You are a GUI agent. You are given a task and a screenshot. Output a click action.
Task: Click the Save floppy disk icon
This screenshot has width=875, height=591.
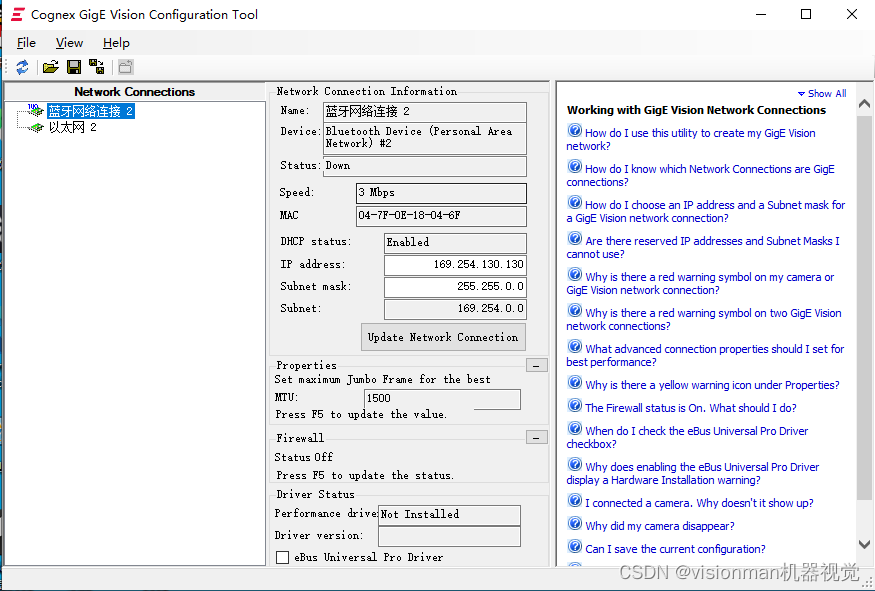pos(74,68)
